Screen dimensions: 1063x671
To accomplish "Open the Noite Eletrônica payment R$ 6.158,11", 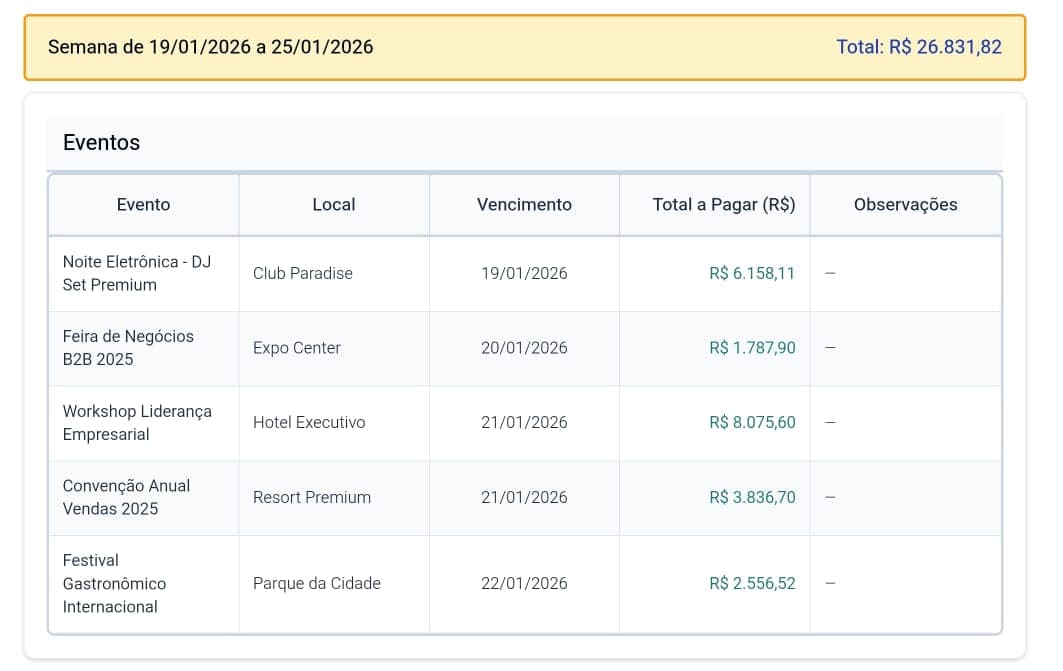I will 752,273.
